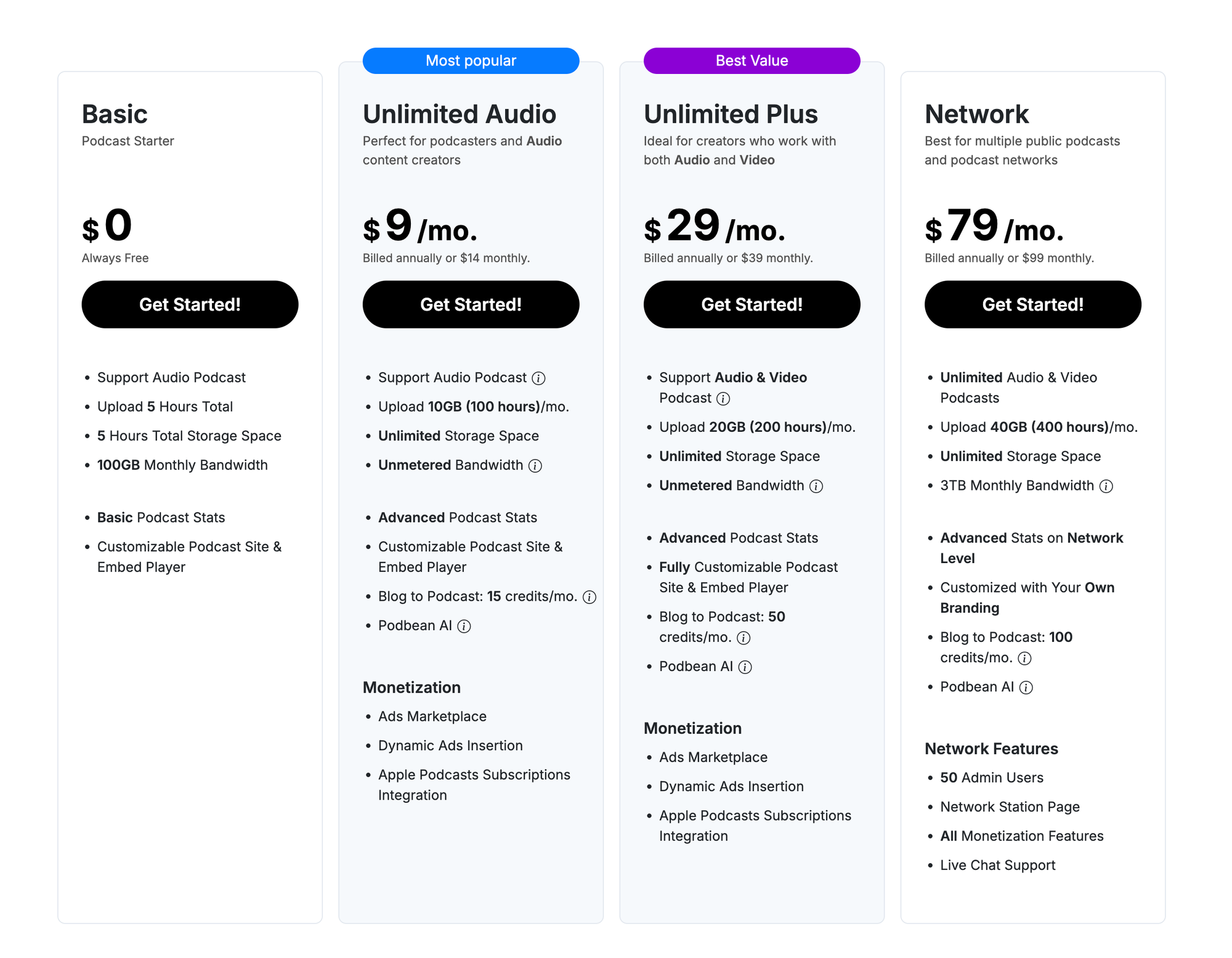The image size is (1232, 958).
Task: Open 3TB Monthly Bandwidth info in Network plan
Action: (x=1106, y=486)
